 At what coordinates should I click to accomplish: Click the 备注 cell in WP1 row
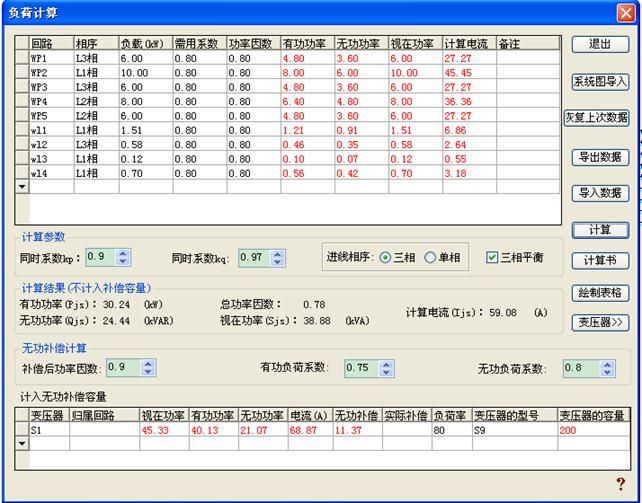528,58
